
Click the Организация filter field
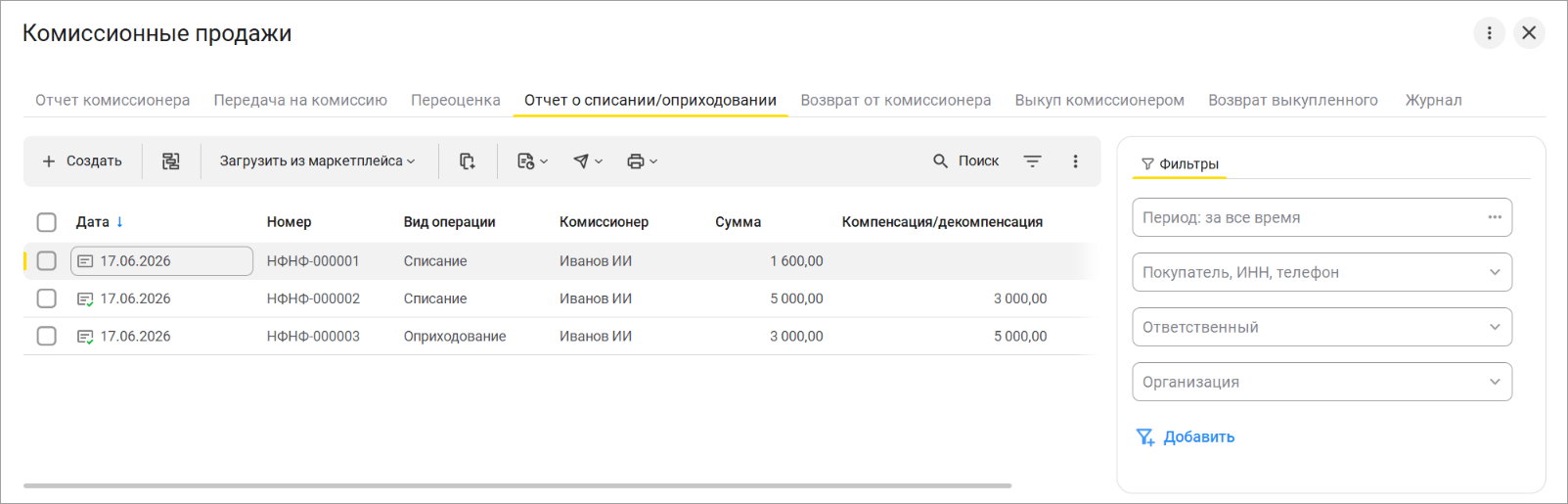coord(1322,382)
